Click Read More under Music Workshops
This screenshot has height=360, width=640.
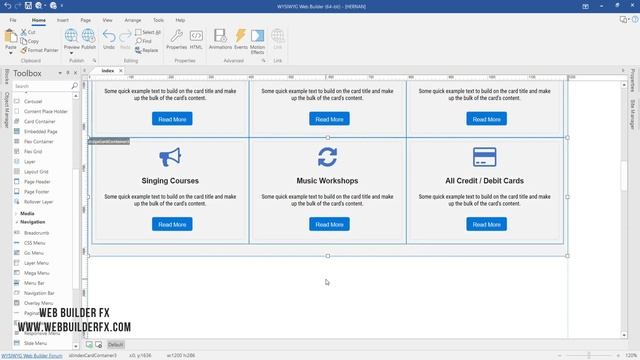tap(329, 224)
